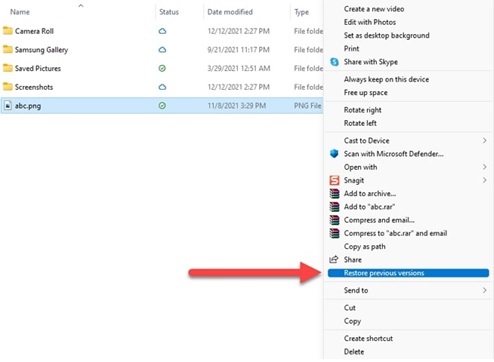Click the Skype icon in context menu

tap(334, 62)
